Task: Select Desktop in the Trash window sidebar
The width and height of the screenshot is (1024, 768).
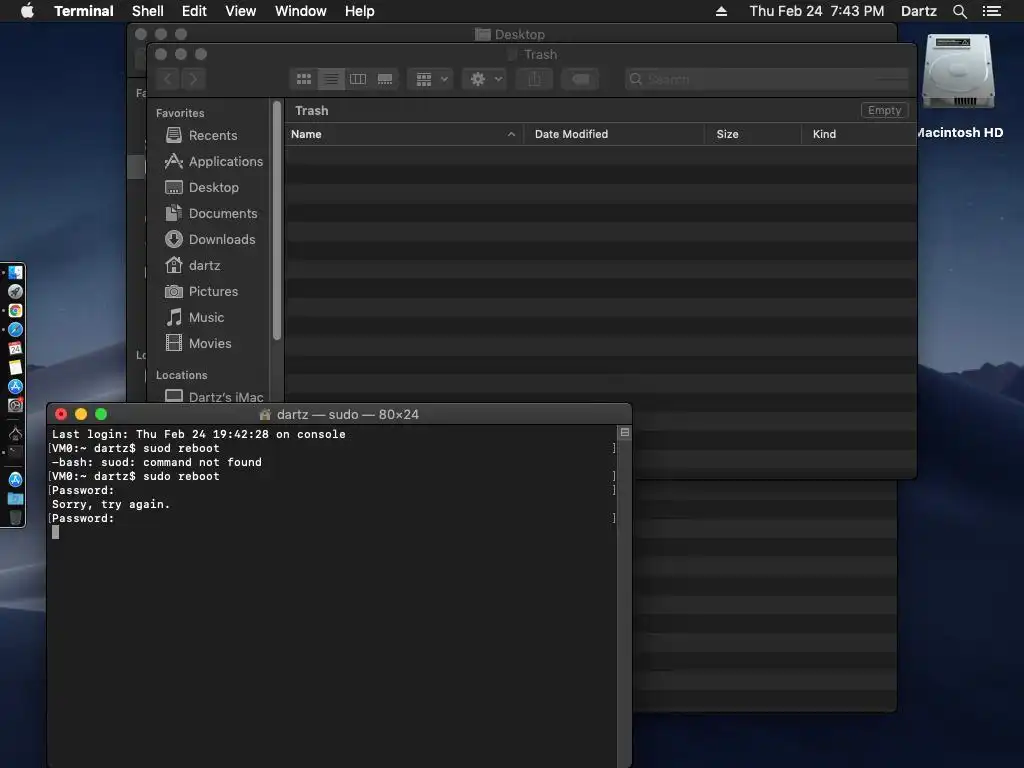Action: (202, 187)
